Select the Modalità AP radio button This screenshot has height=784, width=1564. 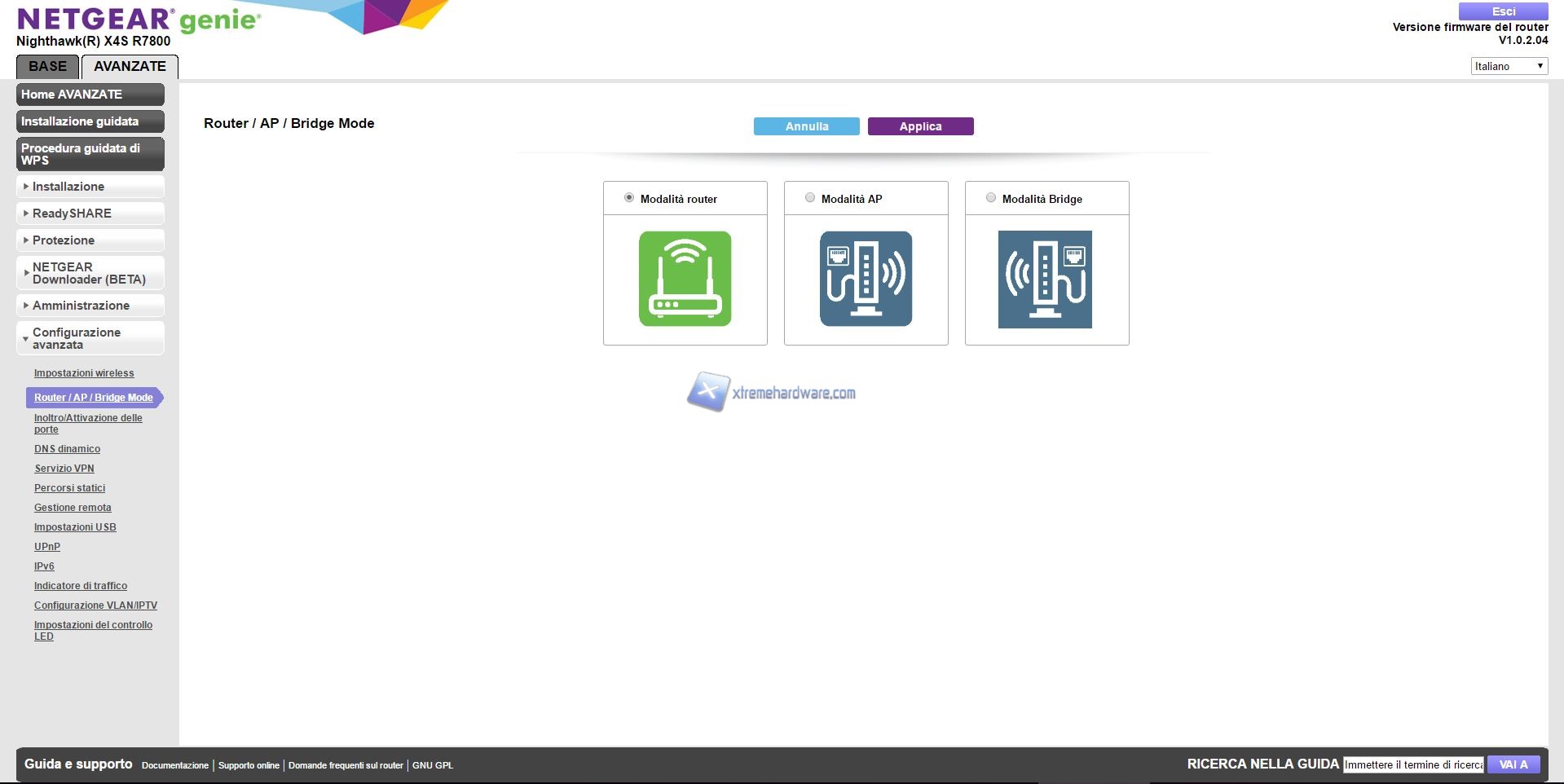click(x=810, y=198)
